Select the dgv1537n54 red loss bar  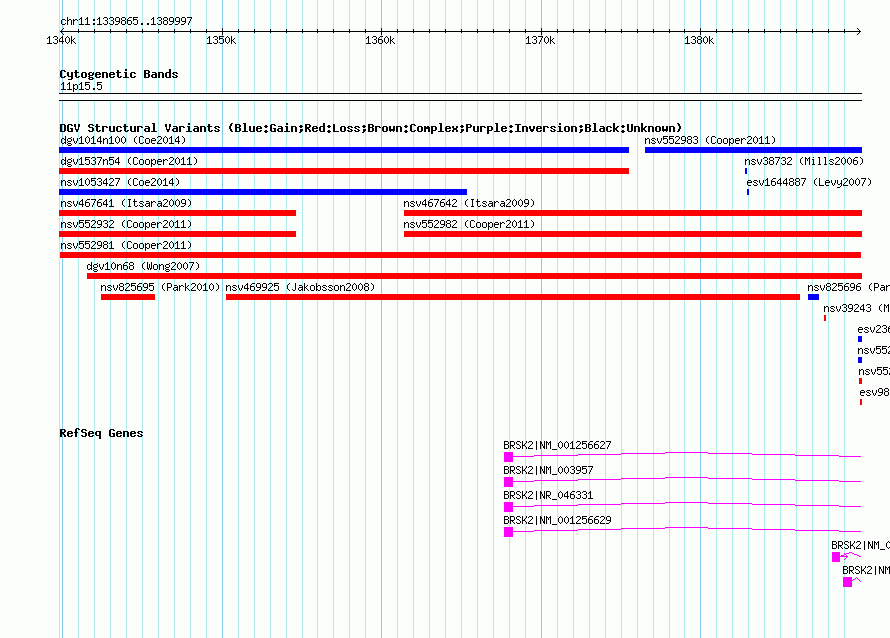coord(344,171)
